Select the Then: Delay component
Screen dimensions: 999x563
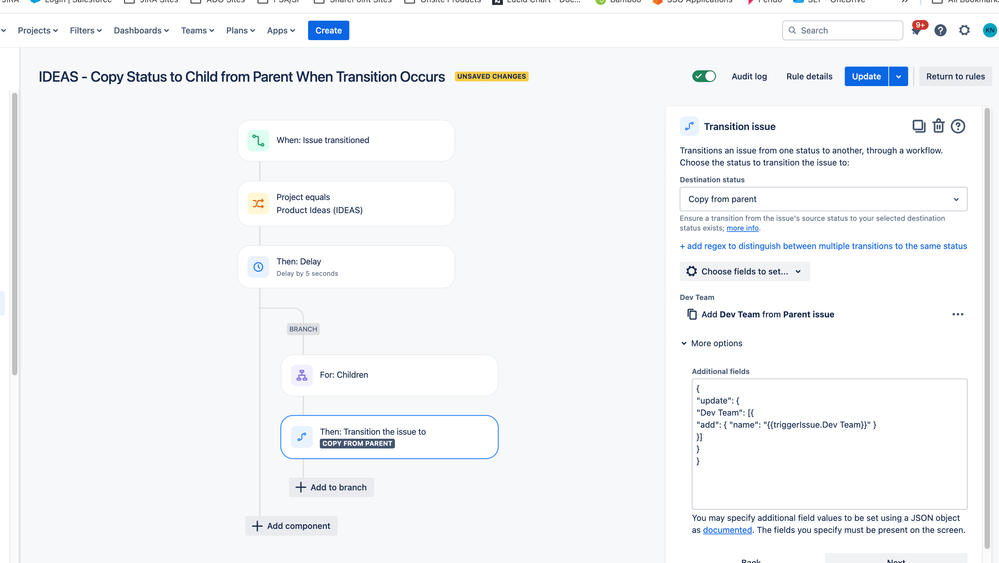347,267
